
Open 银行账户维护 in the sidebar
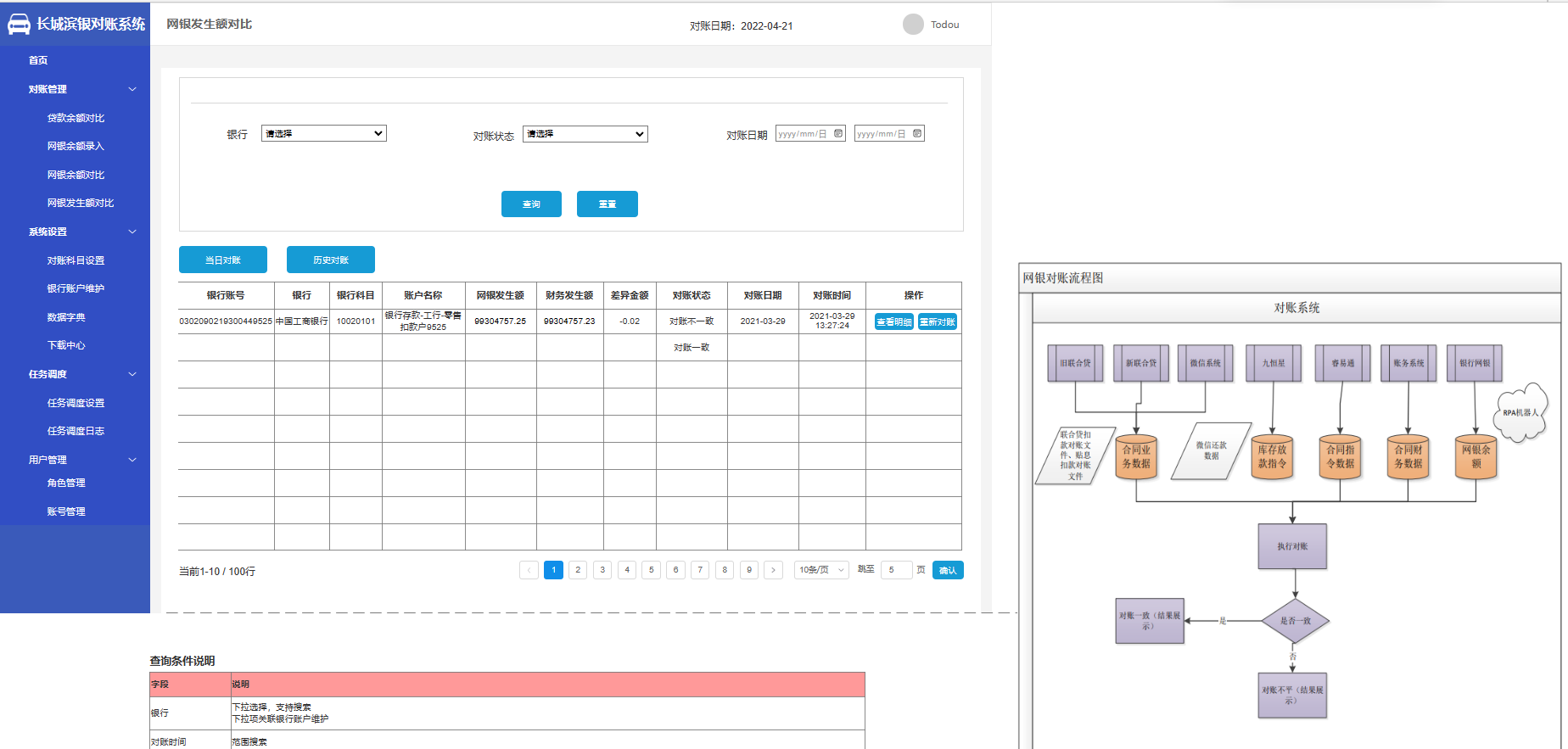pyautogui.click(x=76, y=288)
